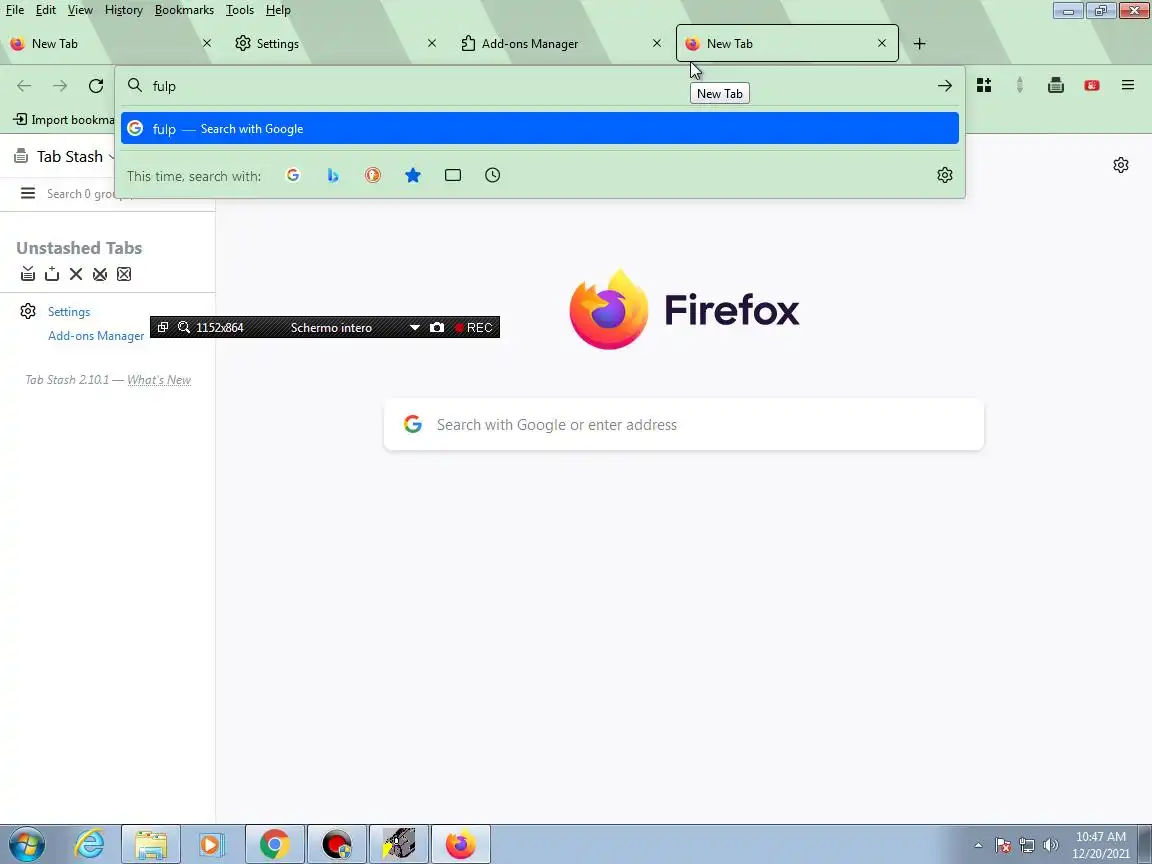Image resolution: width=1152 pixels, height=864 pixels.
Task: Click the go arrow in the address bar
Action: [945, 86]
